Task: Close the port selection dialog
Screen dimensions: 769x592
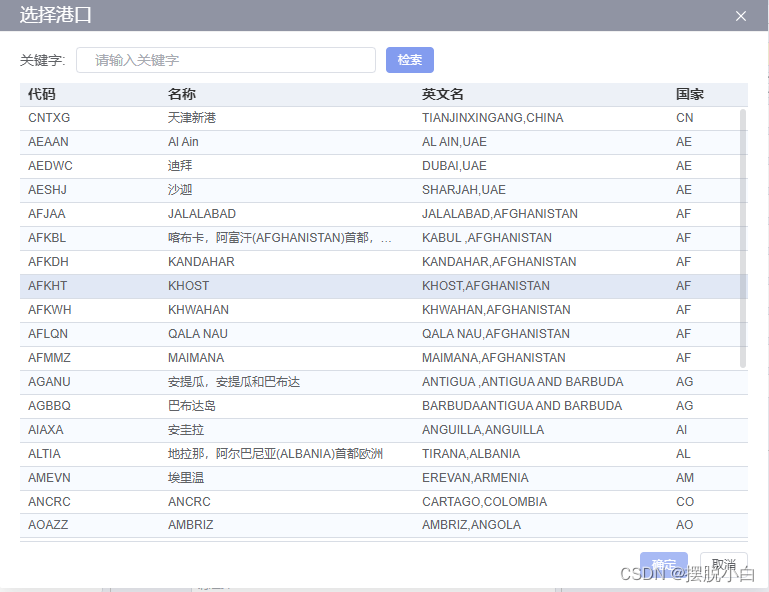Action: 741,16
